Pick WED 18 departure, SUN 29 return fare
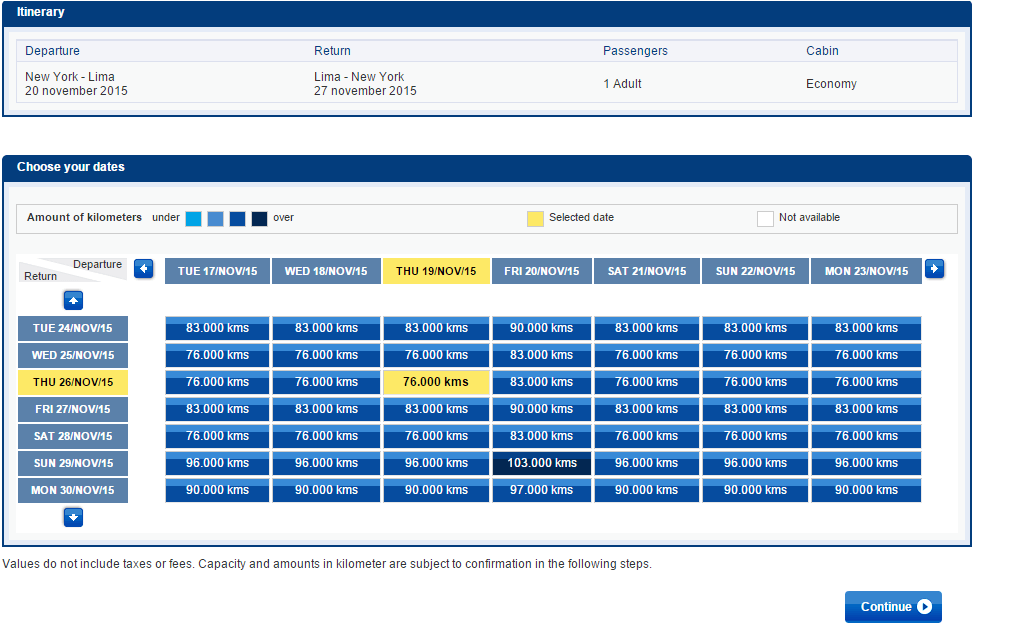Viewport: 1011px width, 634px height. [x=326, y=464]
